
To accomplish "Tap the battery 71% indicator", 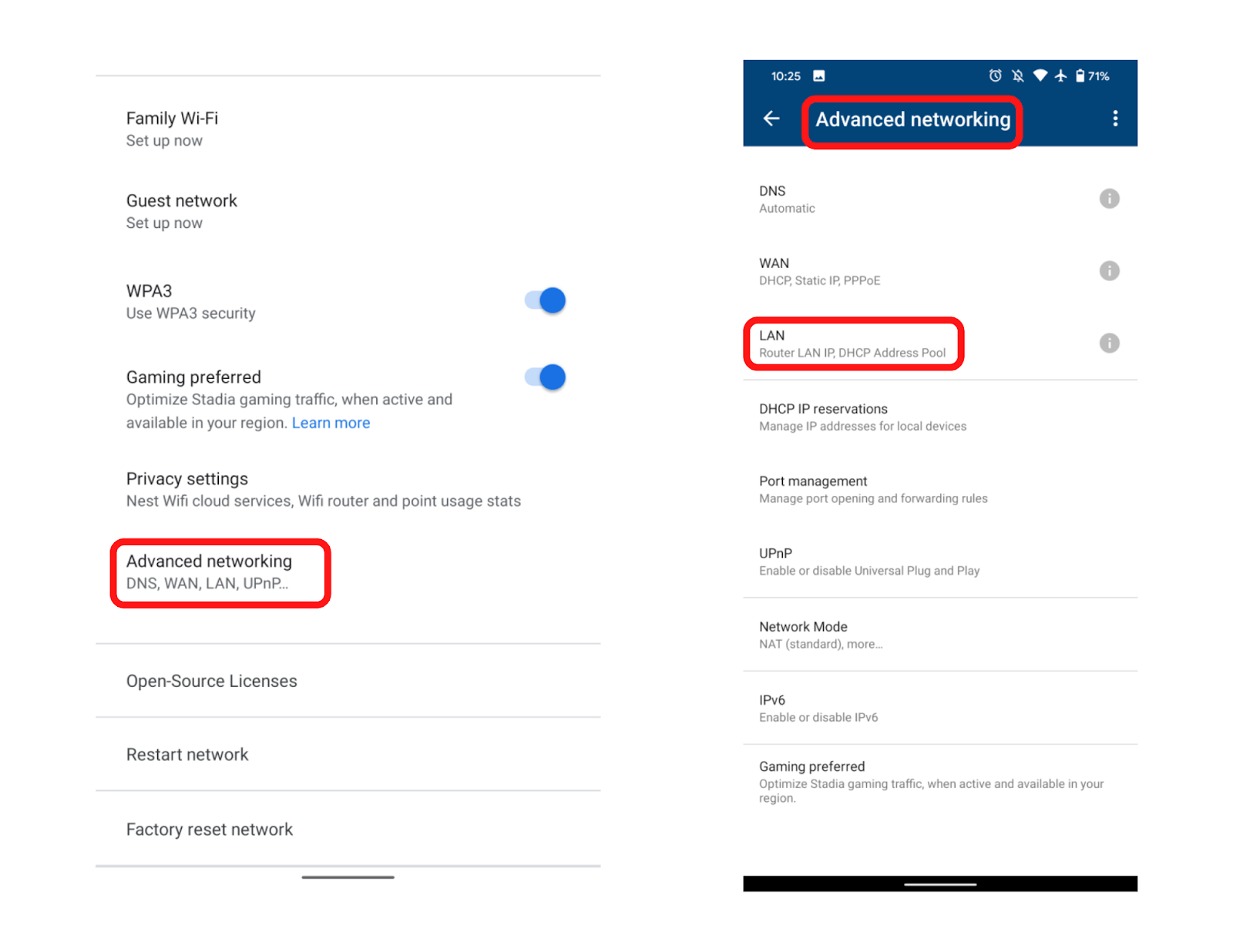I will 1092,75.
